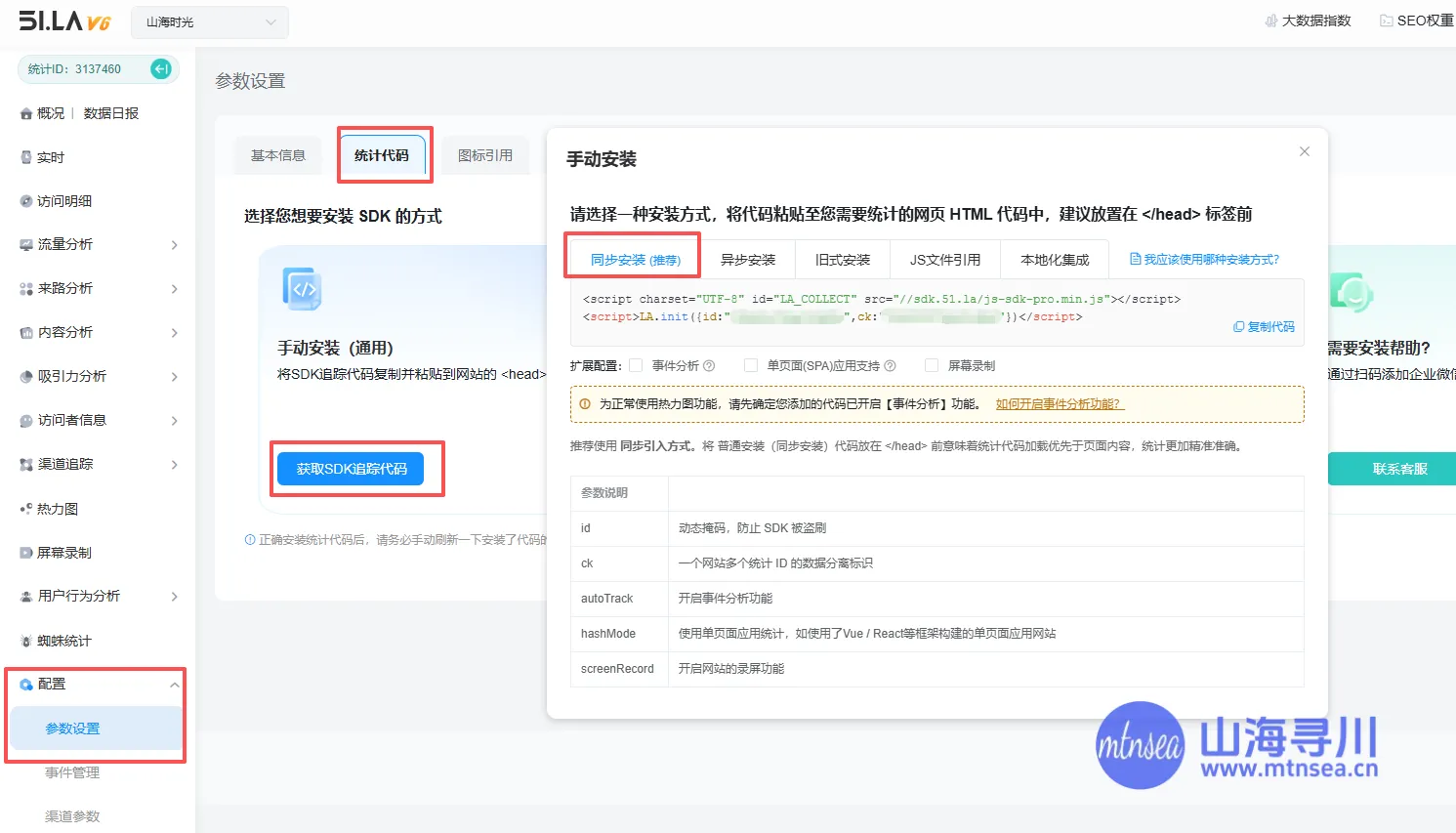Open the 山海时光 site selector dropdown

[x=210, y=21]
